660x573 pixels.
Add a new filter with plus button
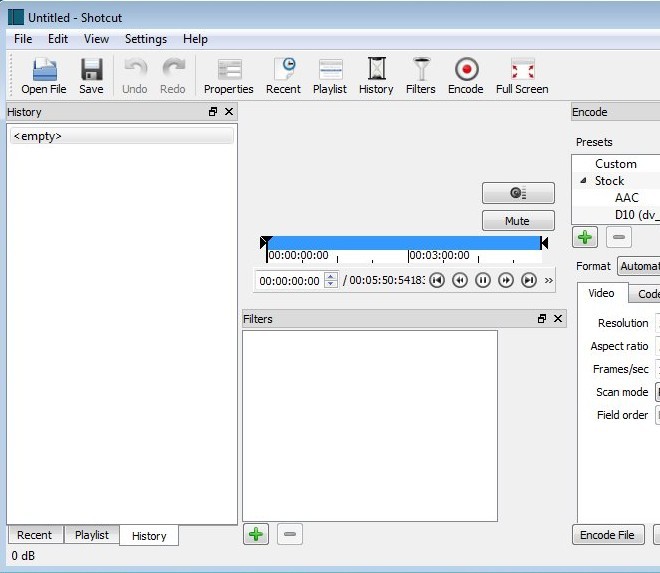click(256, 535)
